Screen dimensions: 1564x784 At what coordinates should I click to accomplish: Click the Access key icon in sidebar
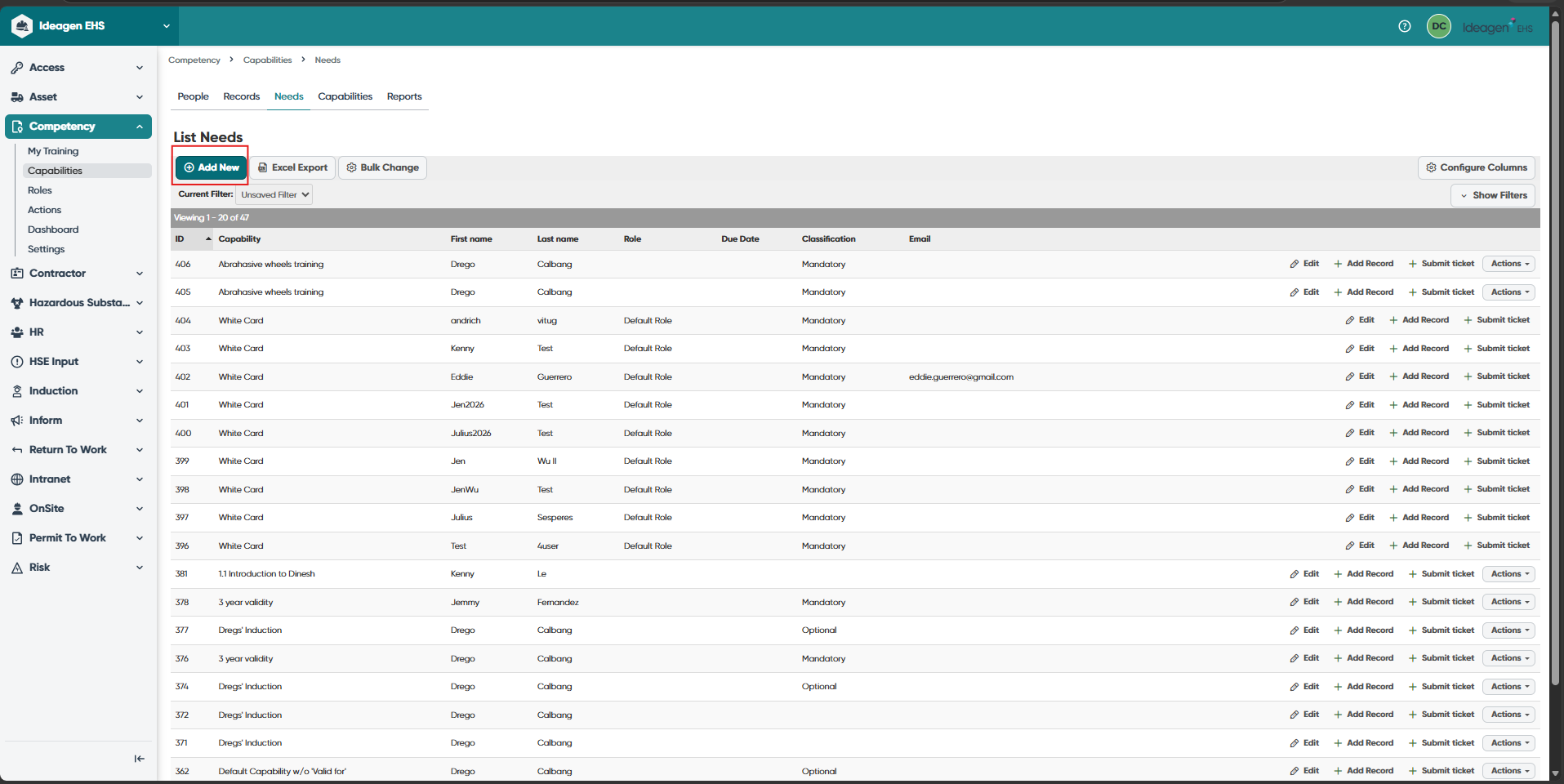[x=17, y=68]
